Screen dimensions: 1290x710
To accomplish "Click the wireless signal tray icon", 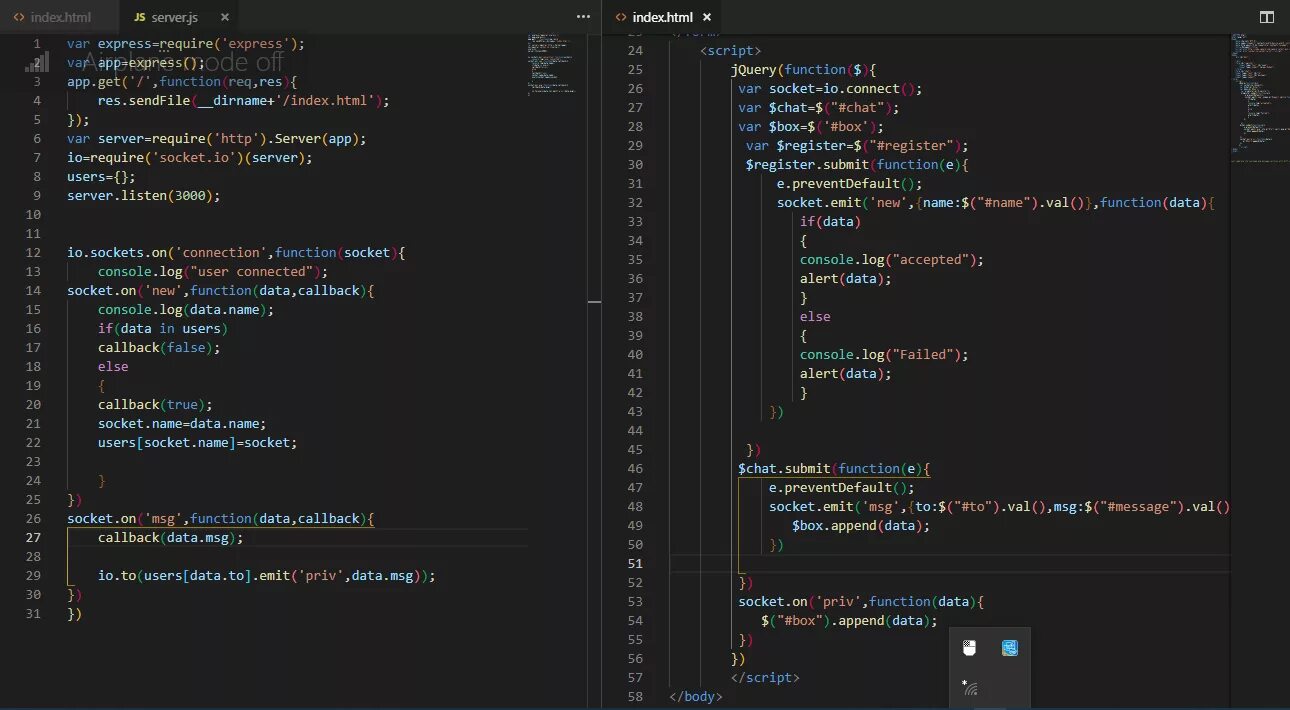I will (969, 687).
